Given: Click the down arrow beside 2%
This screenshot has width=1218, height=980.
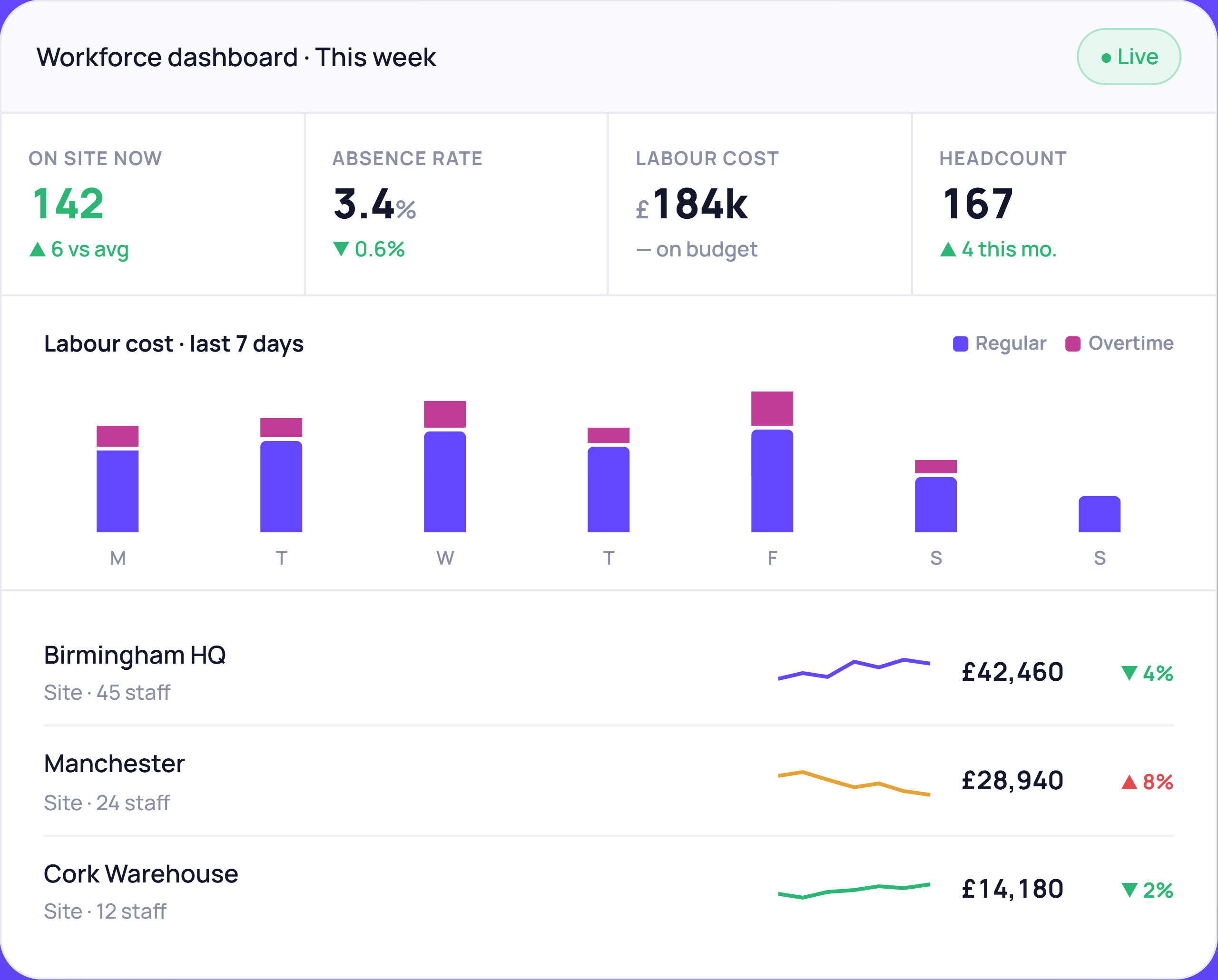Looking at the screenshot, I should click(1129, 890).
